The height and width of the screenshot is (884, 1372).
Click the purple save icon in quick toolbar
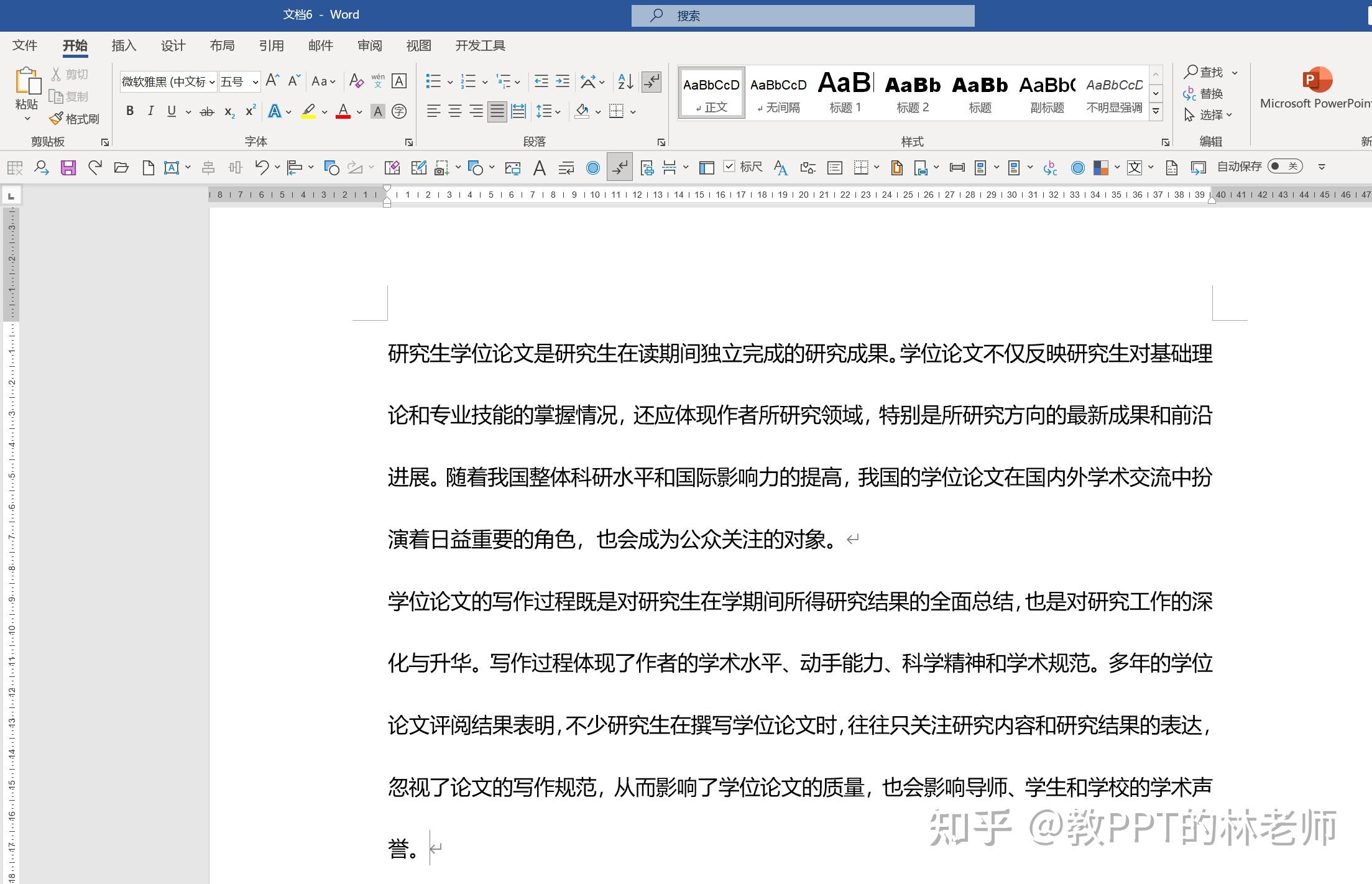(68, 167)
